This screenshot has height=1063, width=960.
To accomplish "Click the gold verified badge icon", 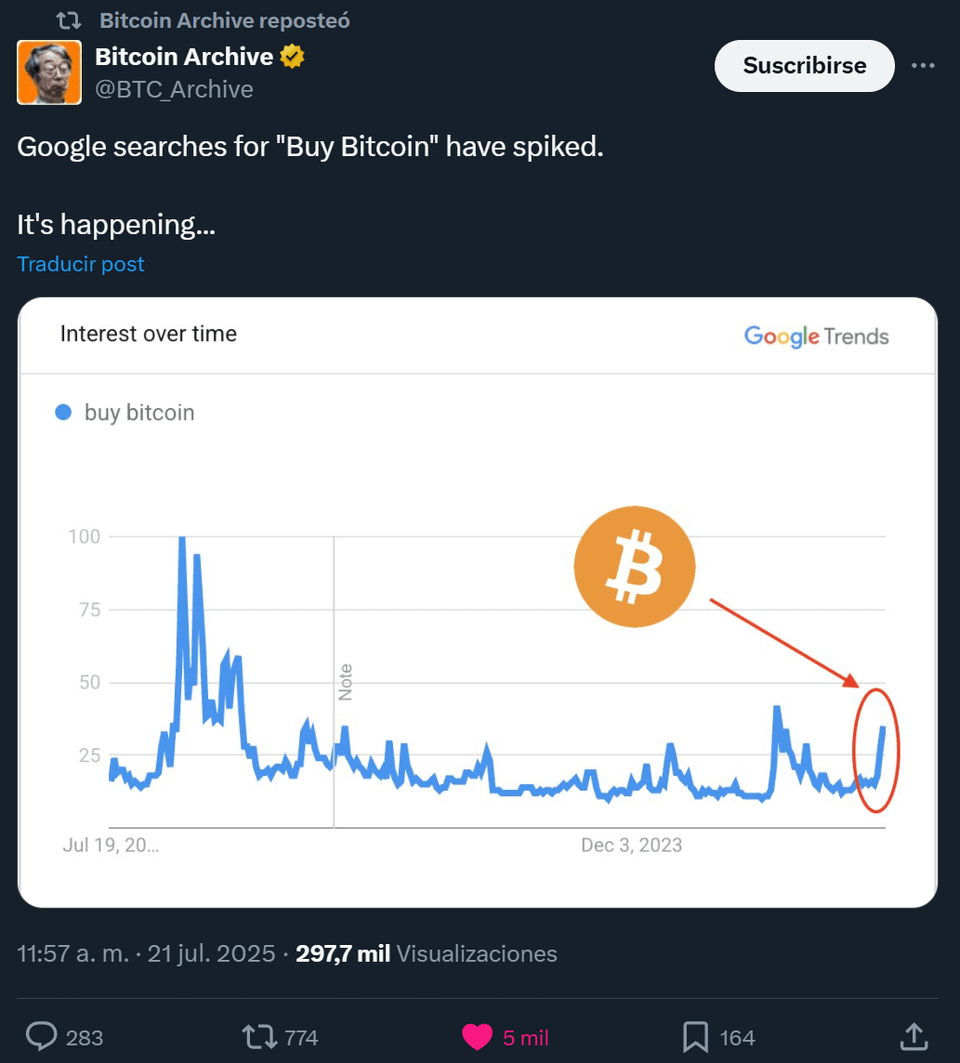I will (x=292, y=56).
